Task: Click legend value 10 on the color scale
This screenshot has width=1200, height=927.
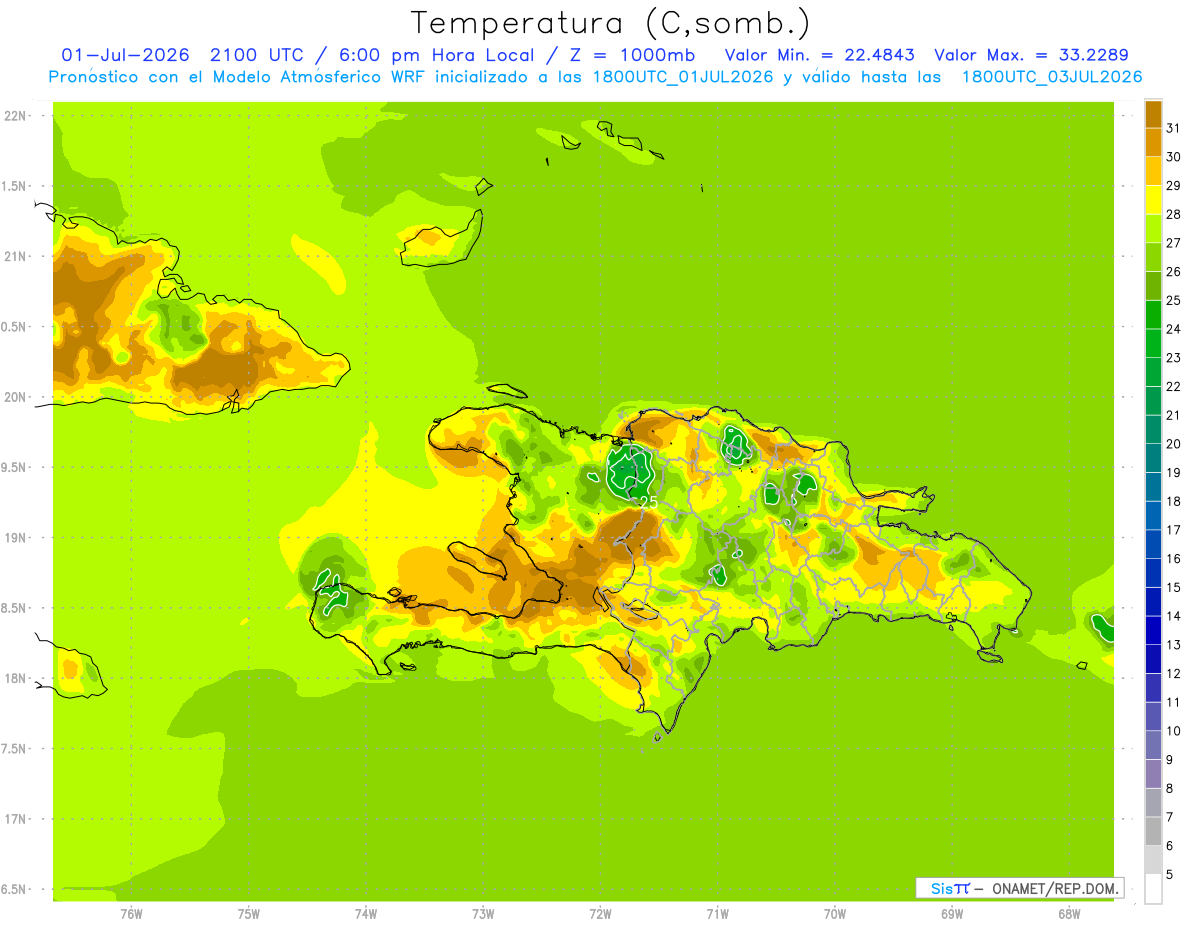Action: point(1174,731)
